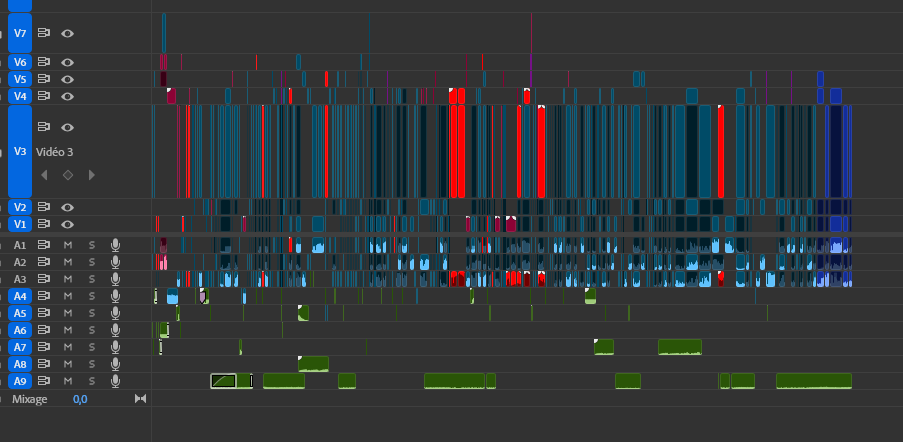Click Mixage volume value 0,0
903x442 pixels.
click(x=80, y=399)
